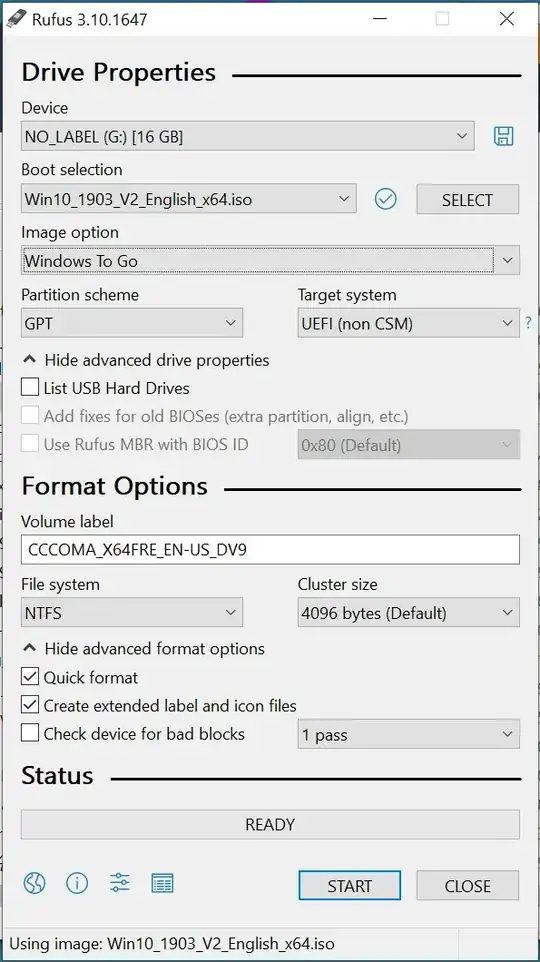Click the Volume label text field

coord(270,549)
